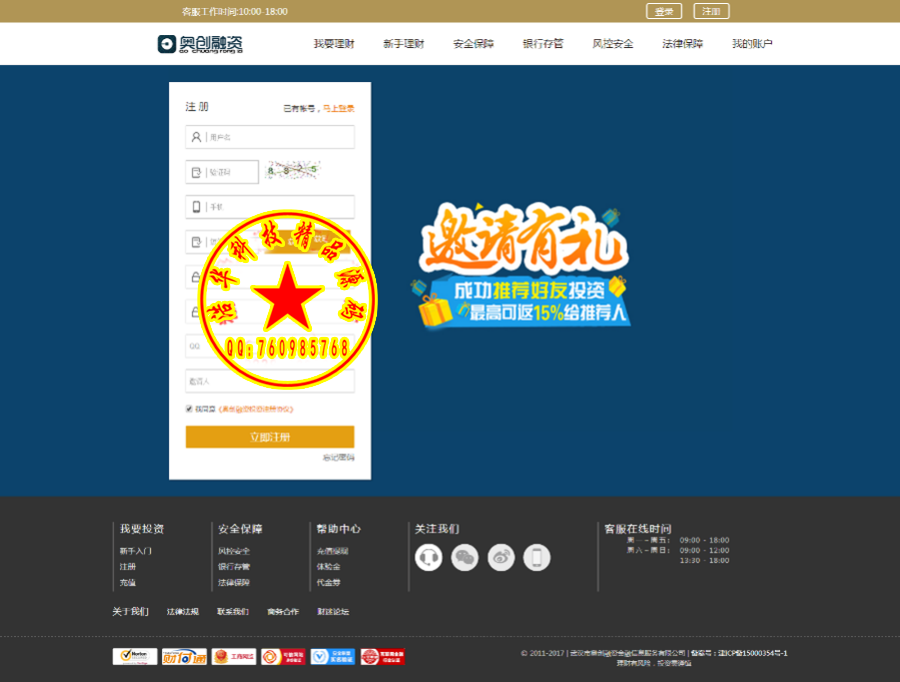The image size is (900, 682).
Task: Click the customer service headset icon
Action: click(x=428, y=557)
